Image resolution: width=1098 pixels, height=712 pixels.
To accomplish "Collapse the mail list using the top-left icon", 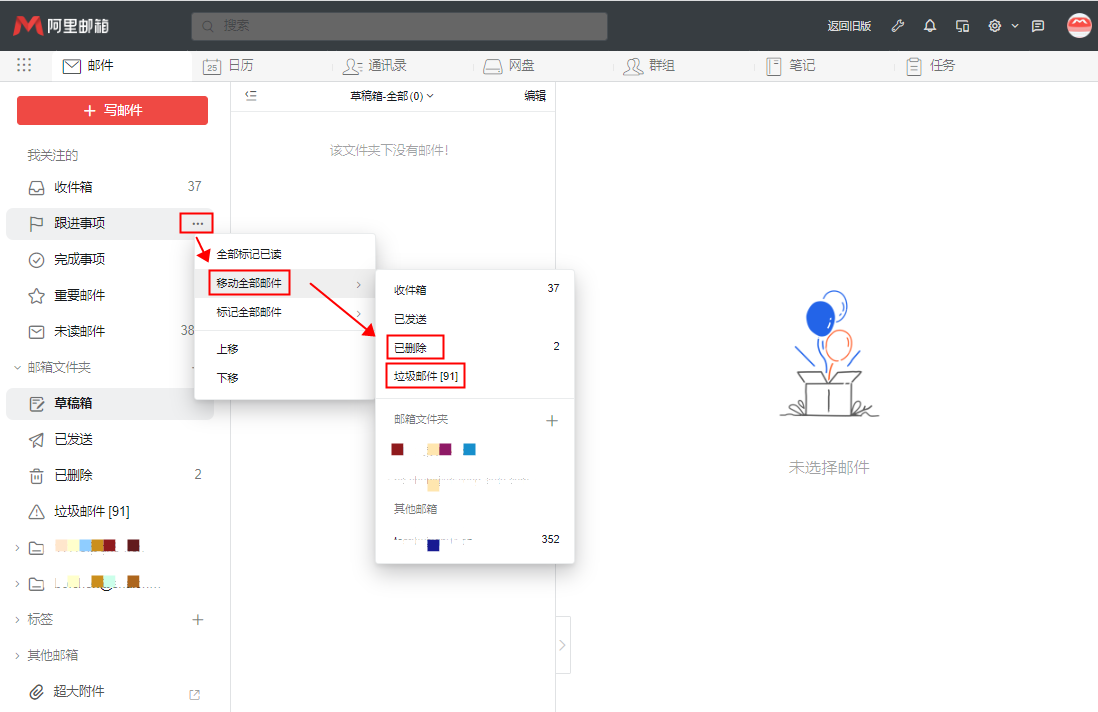I will tap(251, 96).
